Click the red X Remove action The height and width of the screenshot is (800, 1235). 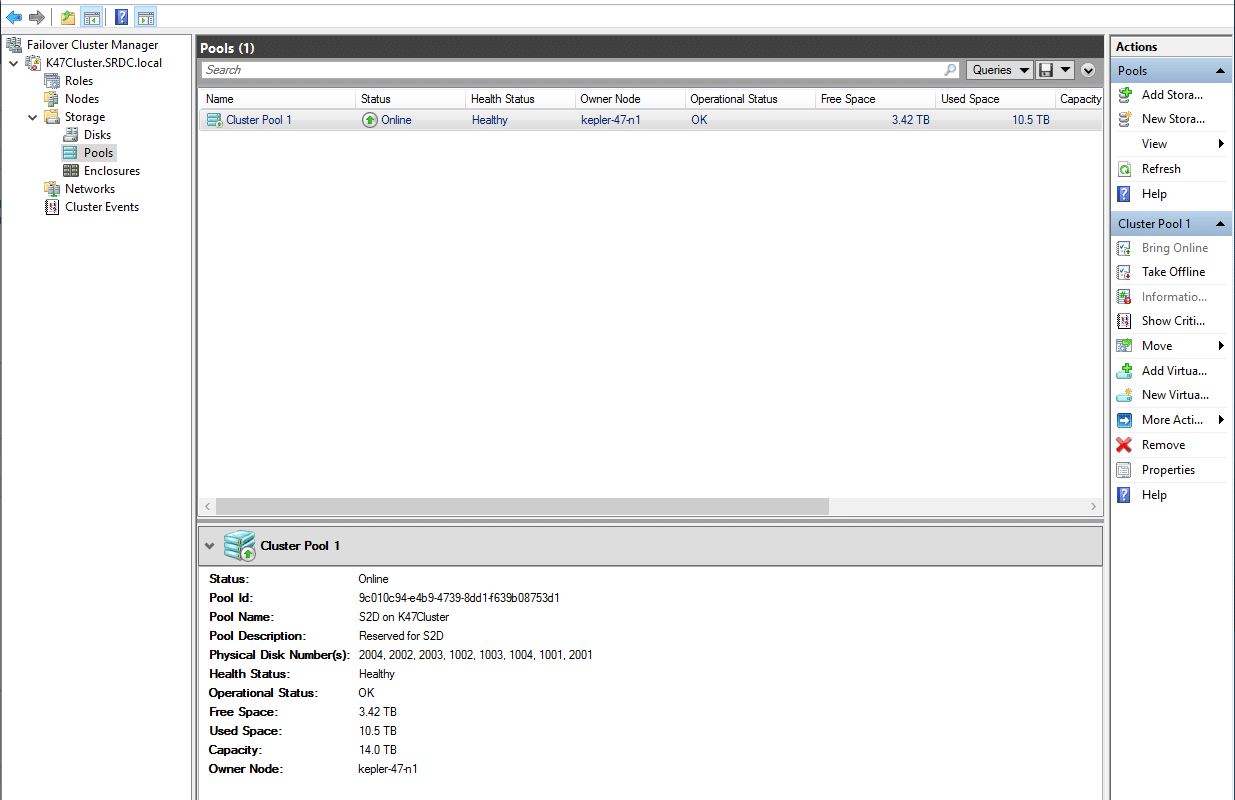pos(1124,445)
